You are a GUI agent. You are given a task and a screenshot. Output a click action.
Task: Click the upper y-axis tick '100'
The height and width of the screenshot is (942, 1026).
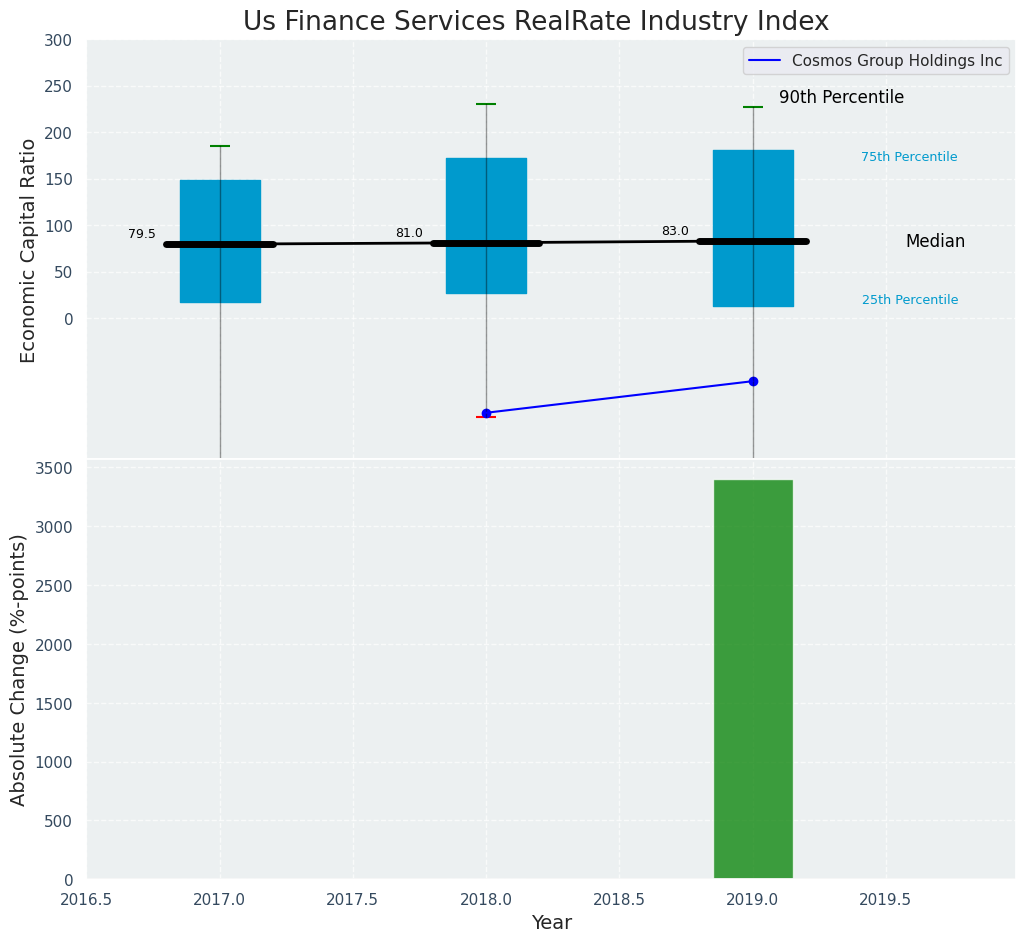click(57, 226)
